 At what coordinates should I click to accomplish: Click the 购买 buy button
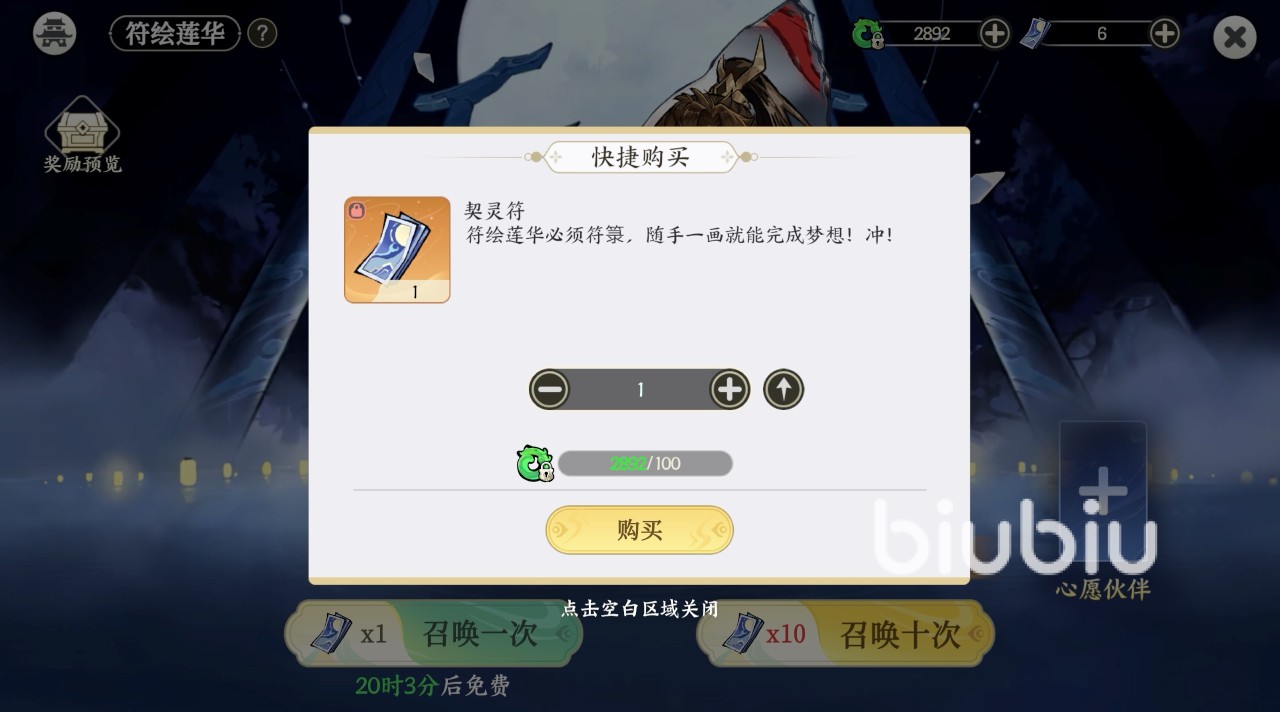(639, 530)
